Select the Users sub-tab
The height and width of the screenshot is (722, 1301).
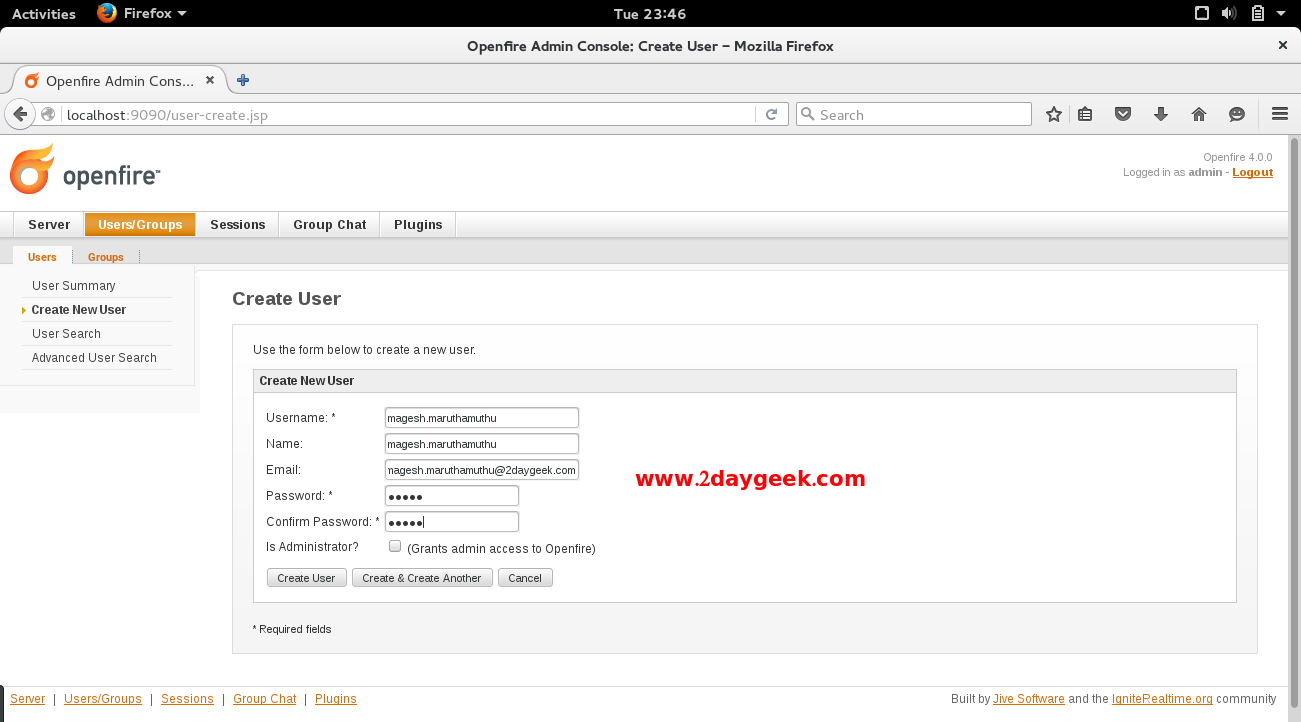pyautogui.click(x=42, y=257)
